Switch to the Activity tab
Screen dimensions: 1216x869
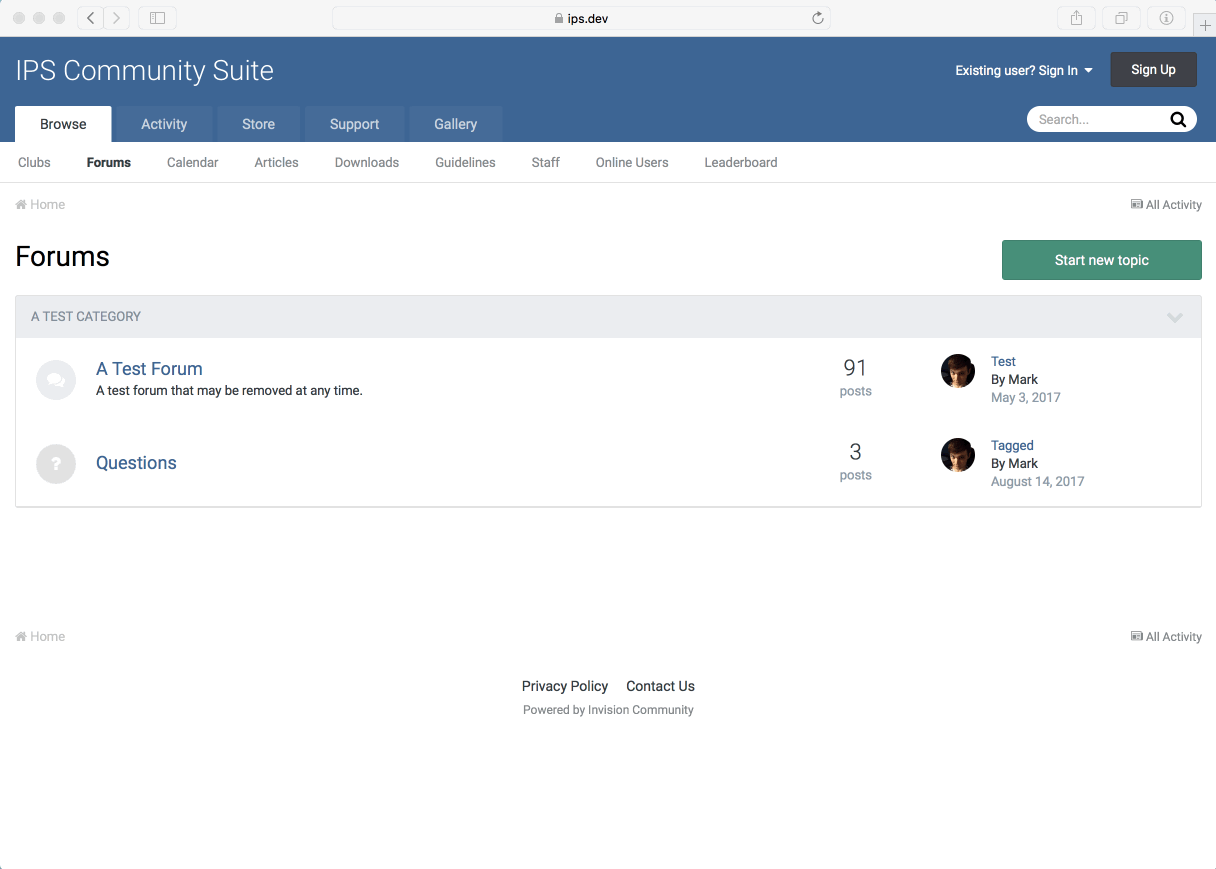pos(164,124)
